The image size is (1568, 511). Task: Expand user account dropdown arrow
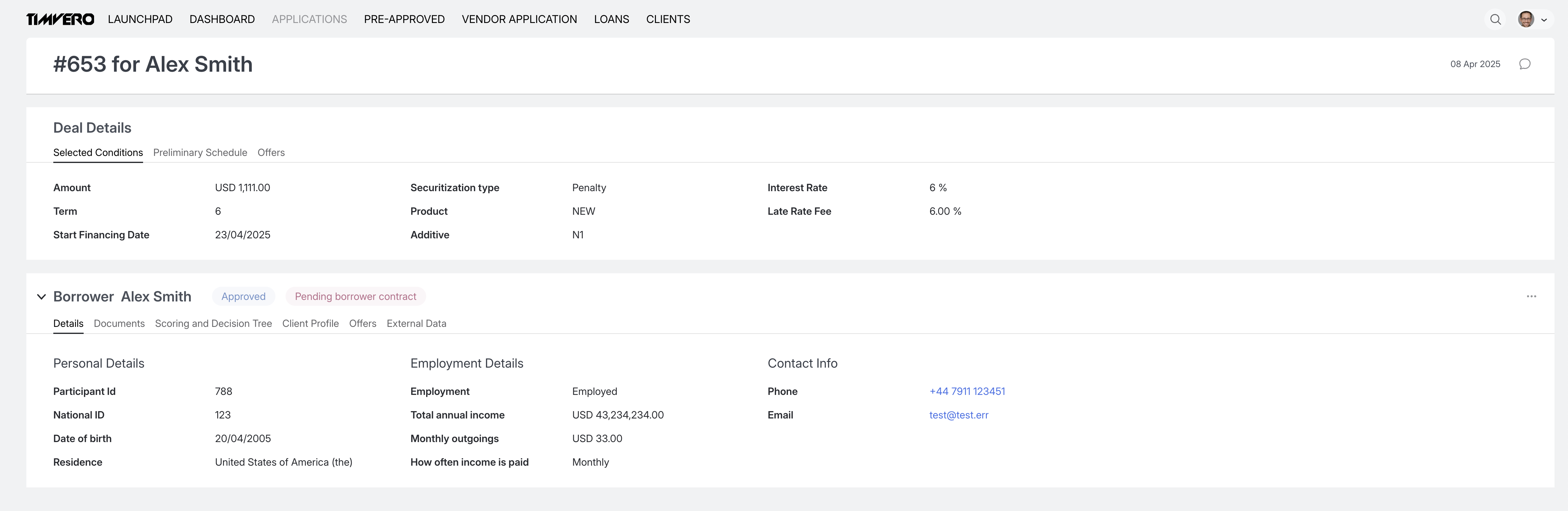point(1544,20)
